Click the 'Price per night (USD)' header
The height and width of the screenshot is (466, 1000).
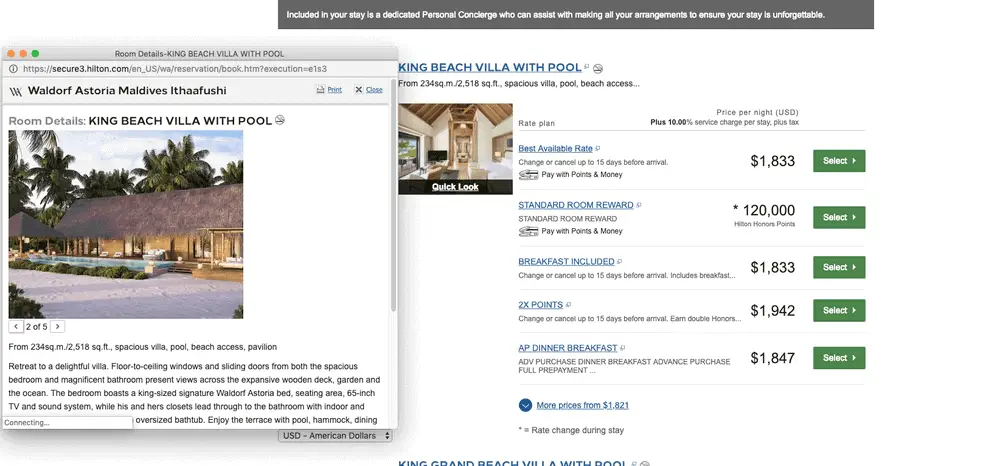tap(757, 112)
